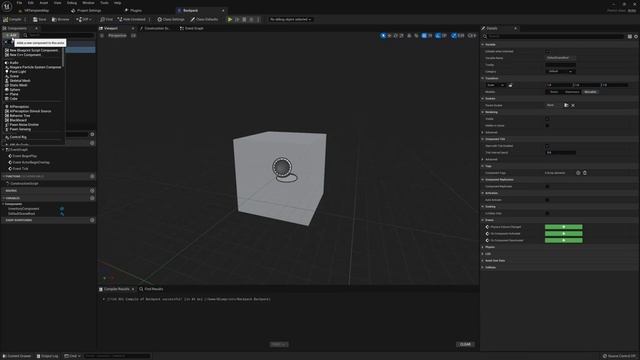640x360 pixels.
Task: Add new variable with plus button
Action: 92,198
